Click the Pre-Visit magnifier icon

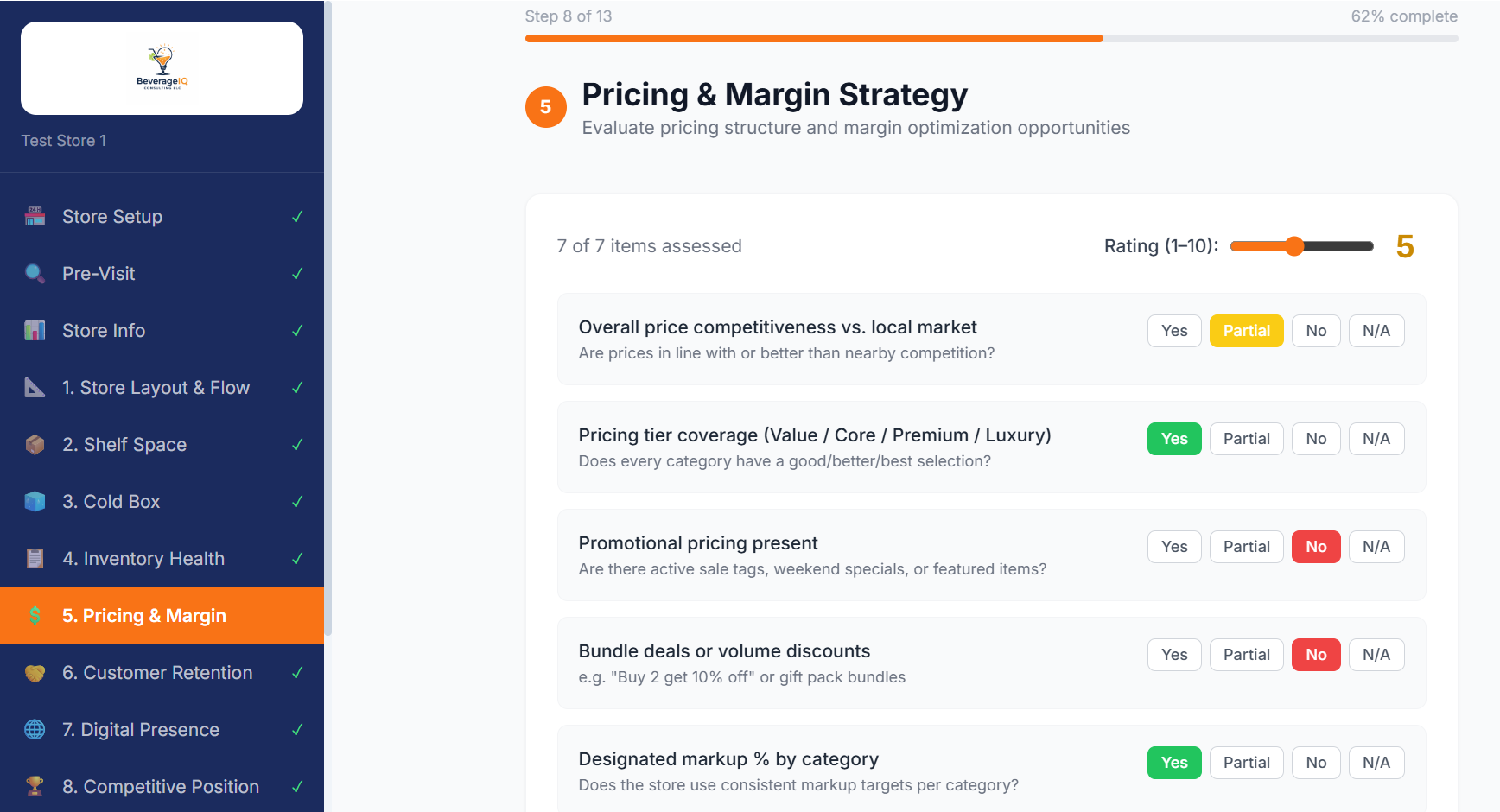[x=35, y=273]
